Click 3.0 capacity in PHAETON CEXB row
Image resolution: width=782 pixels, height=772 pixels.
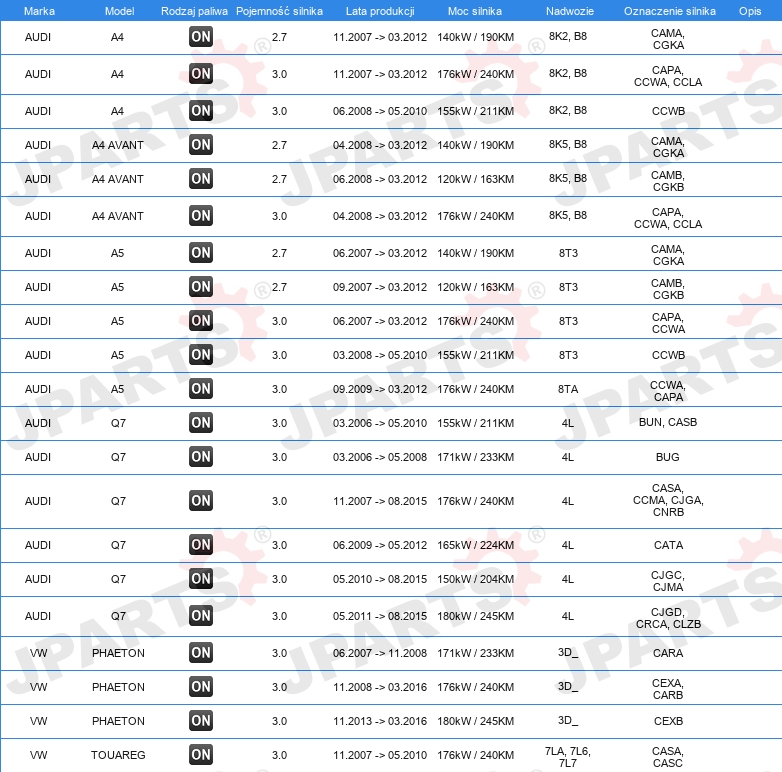(279, 721)
